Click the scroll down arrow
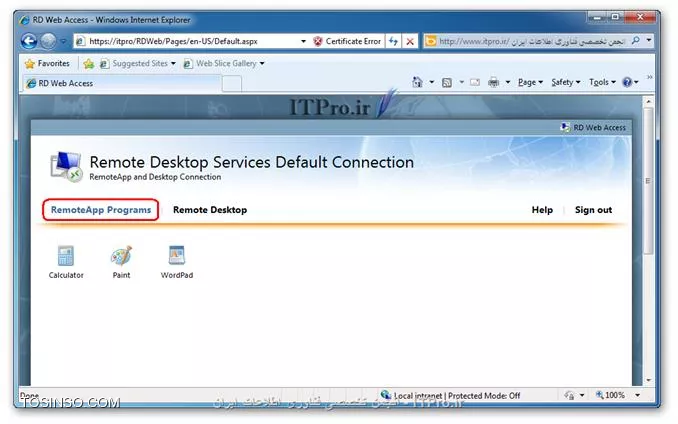The width and height of the screenshot is (678, 424). 648,380
